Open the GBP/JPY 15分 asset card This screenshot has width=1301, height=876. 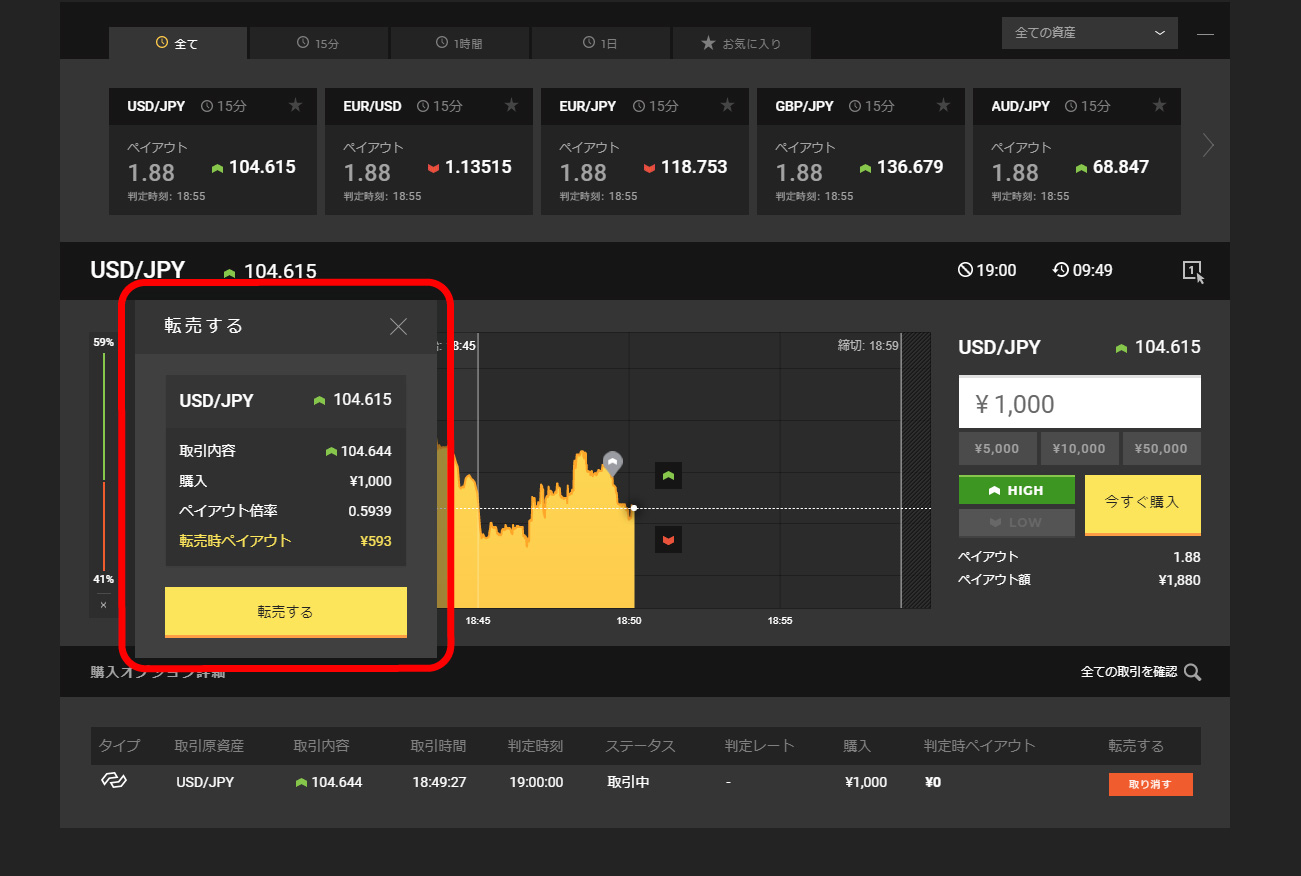tap(861, 151)
